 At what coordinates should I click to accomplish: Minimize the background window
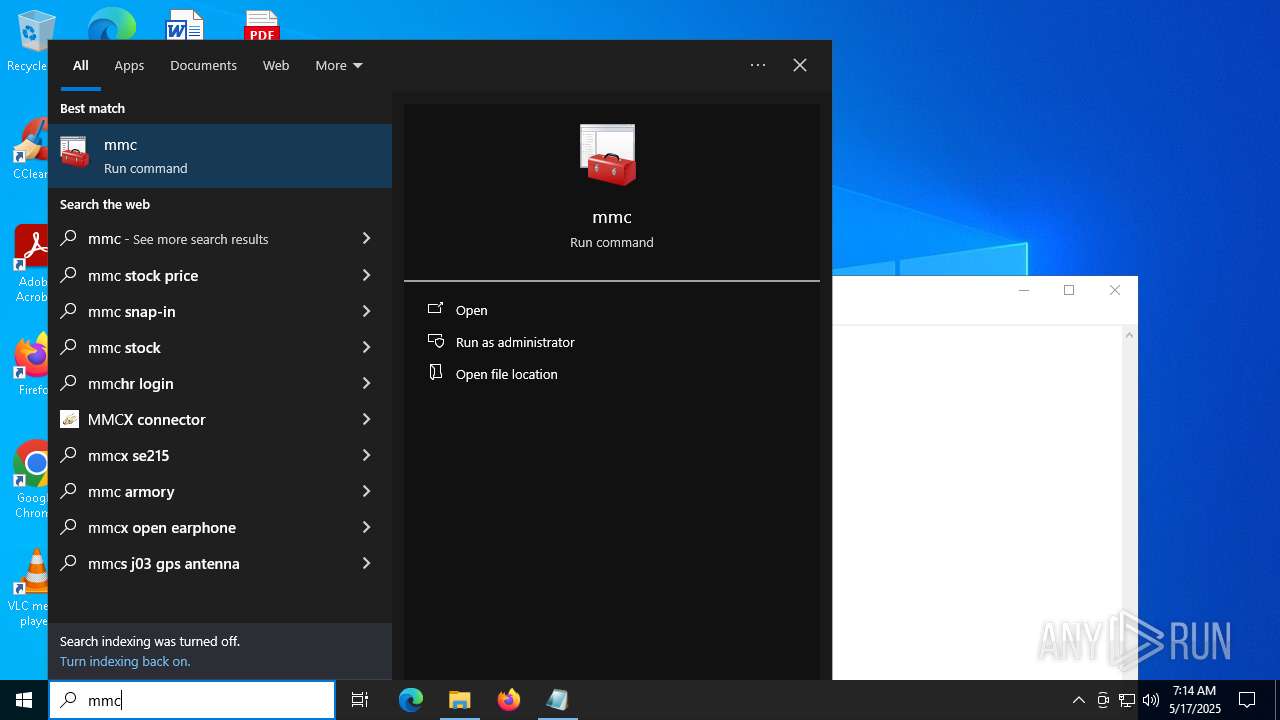pyautogui.click(x=1023, y=290)
